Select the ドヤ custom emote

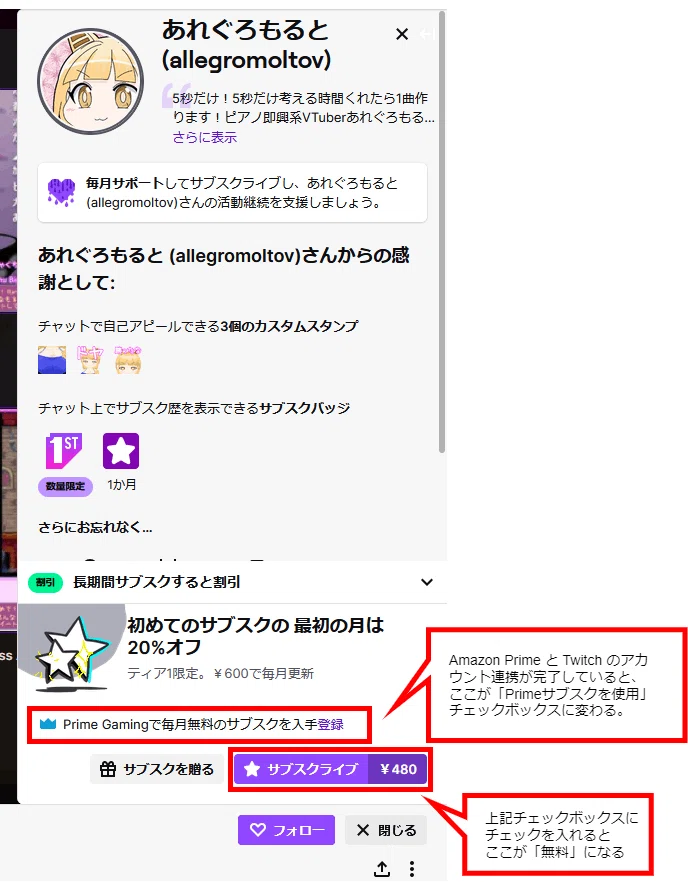pos(90,360)
